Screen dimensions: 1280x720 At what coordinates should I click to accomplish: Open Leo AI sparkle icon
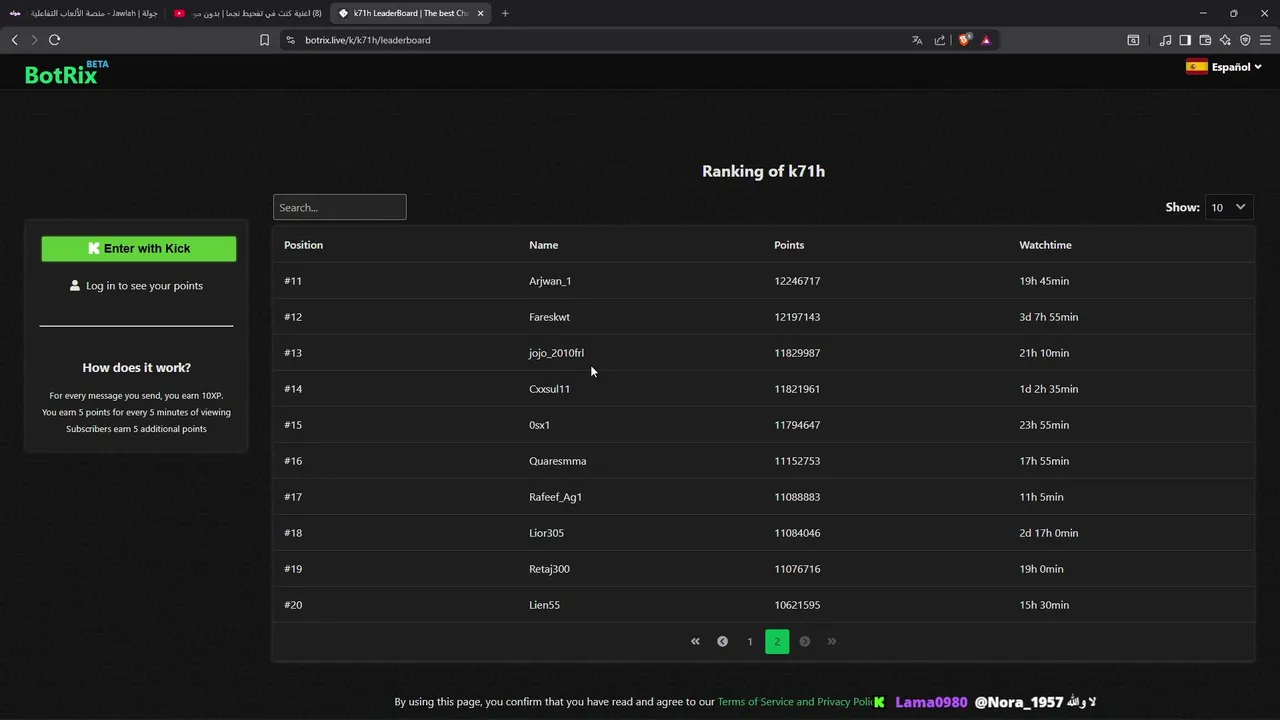[x=1225, y=40]
